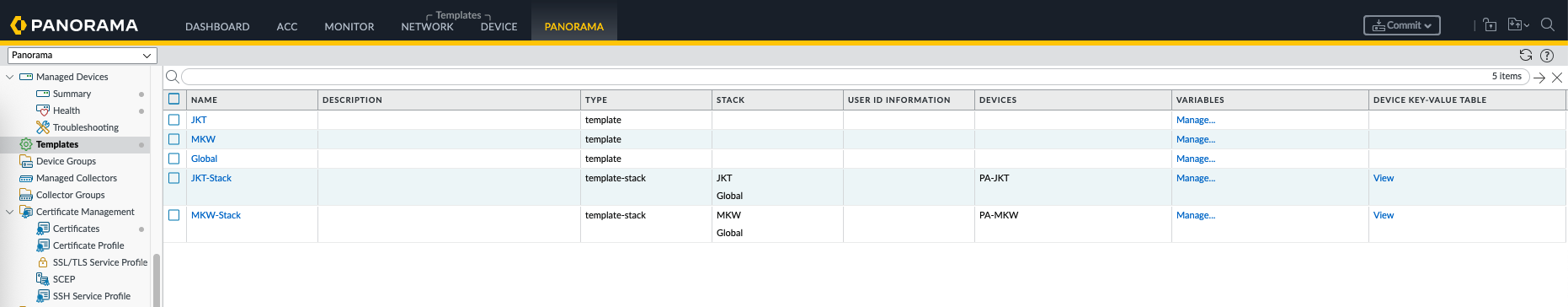Switch to the MONITOR tab
This screenshot has width=1568, height=307.
(x=349, y=27)
